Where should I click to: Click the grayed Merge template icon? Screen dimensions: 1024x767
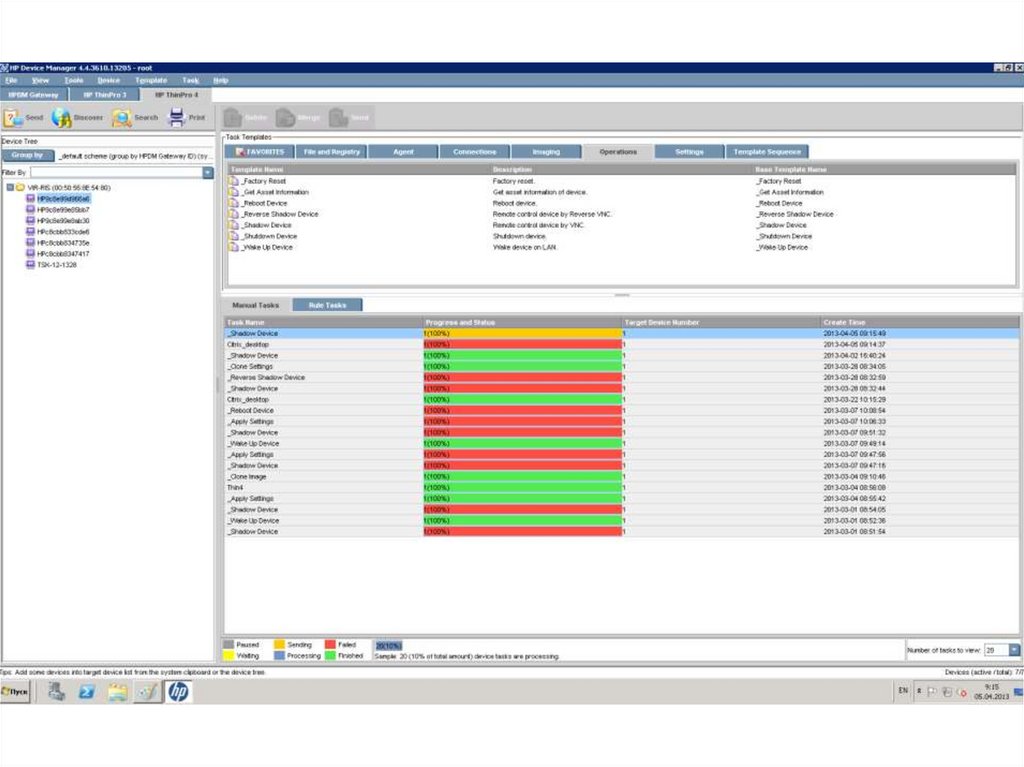click(285, 118)
